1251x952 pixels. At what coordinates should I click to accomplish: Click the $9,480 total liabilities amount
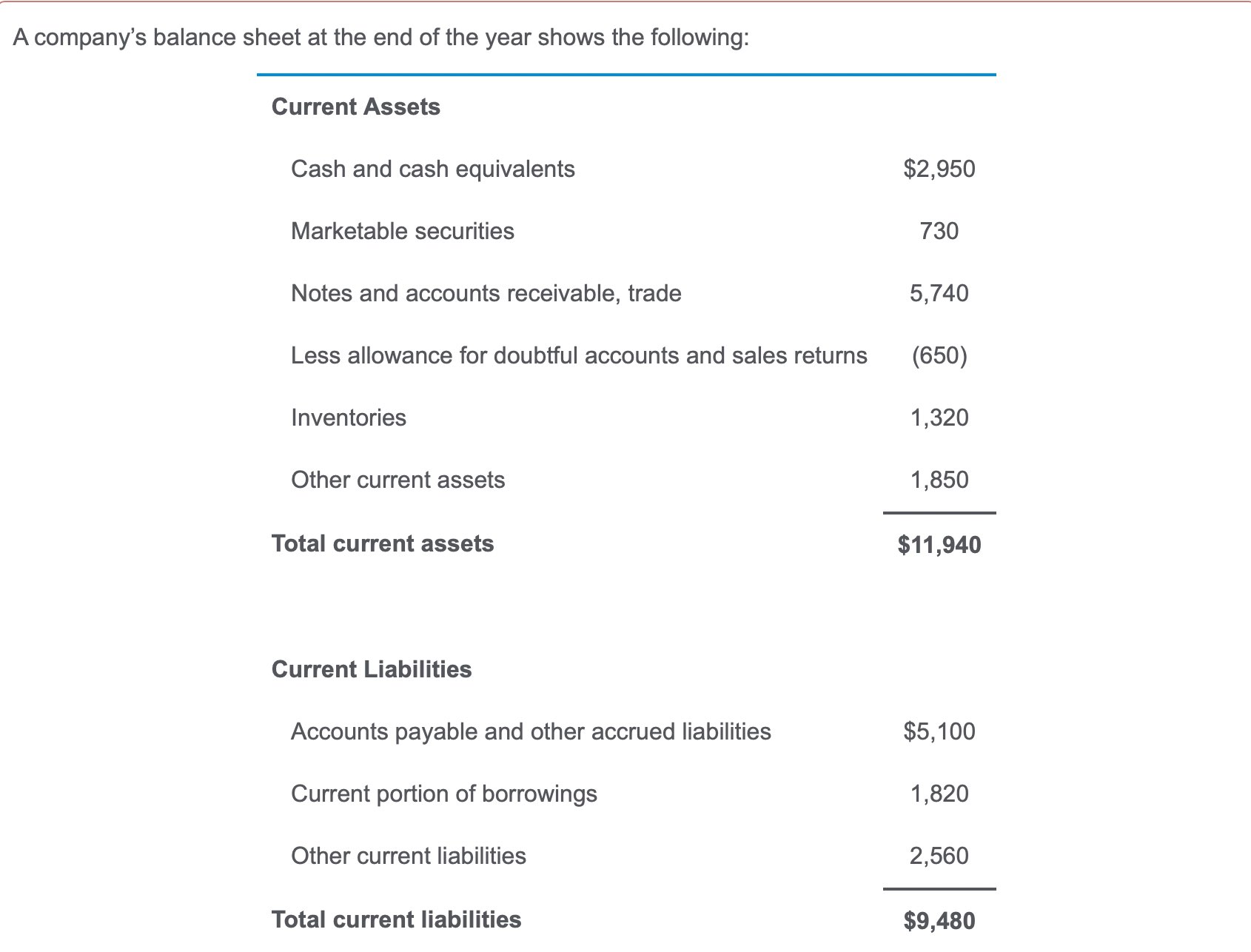[939, 921]
